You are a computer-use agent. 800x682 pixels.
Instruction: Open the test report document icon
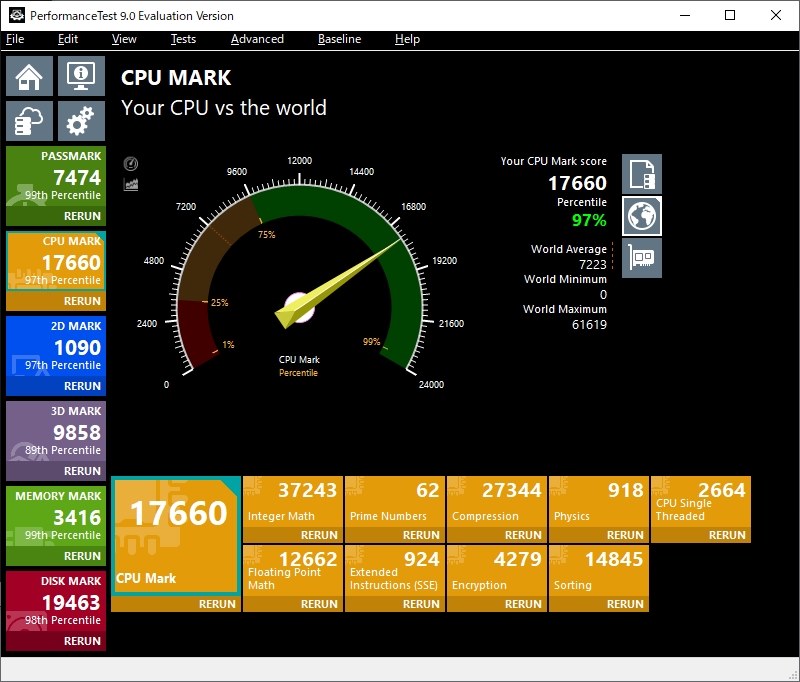(x=641, y=173)
